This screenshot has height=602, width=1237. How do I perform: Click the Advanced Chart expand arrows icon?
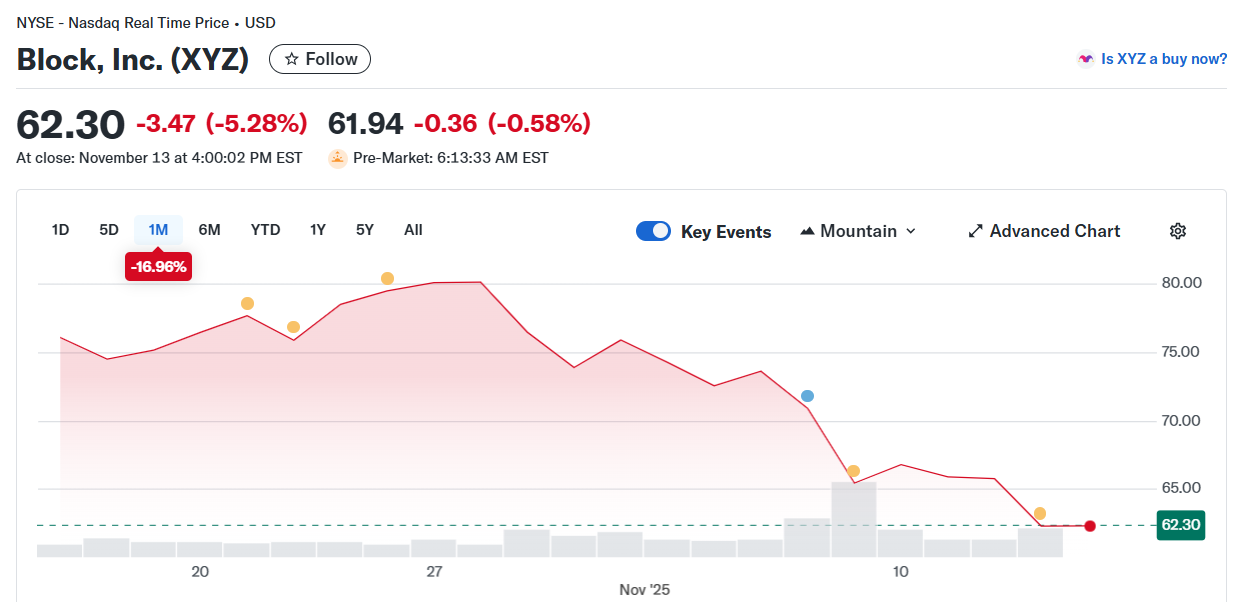tap(976, 231)
